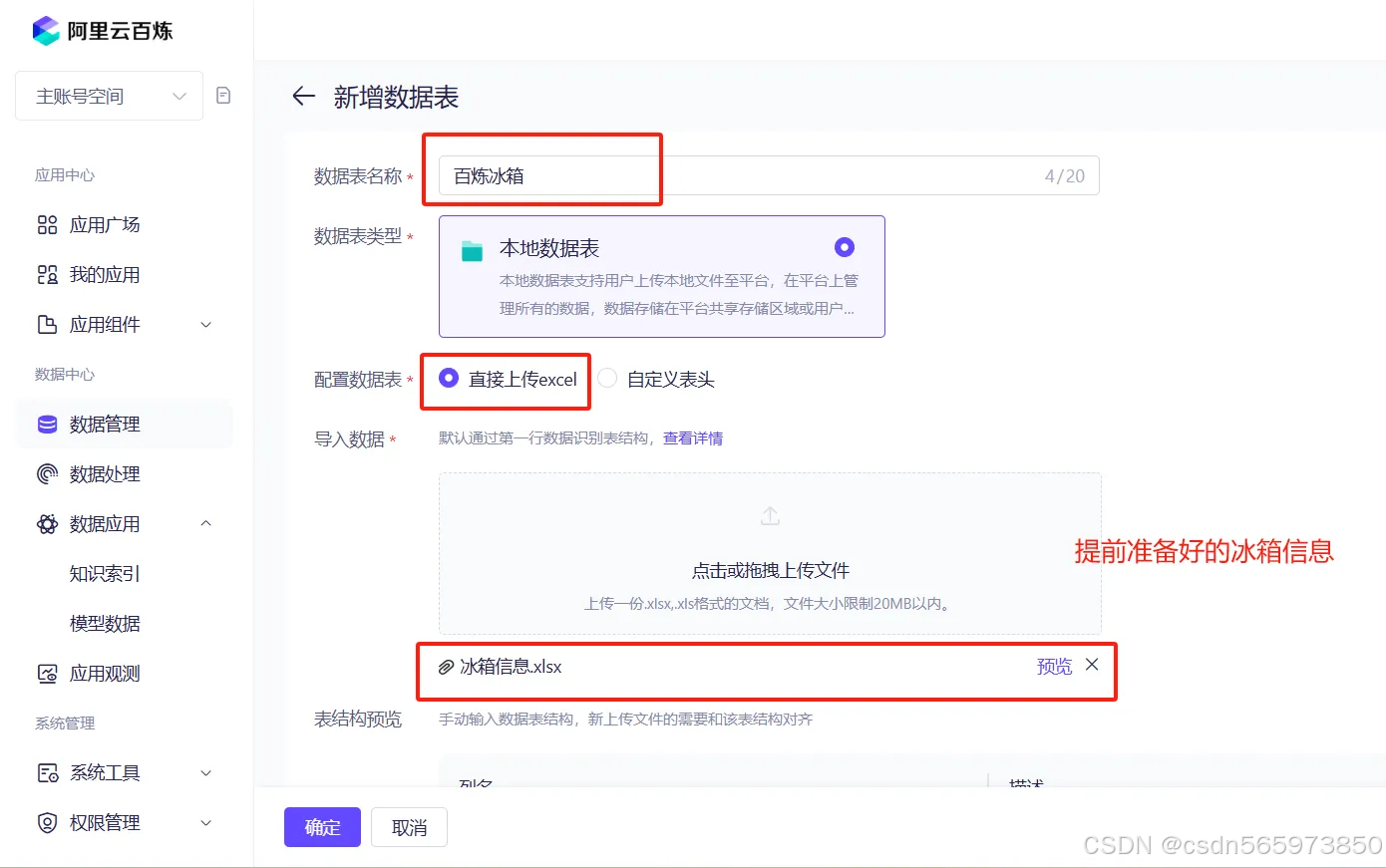Click the back arrow next to 新增数据表

point(302,96)
